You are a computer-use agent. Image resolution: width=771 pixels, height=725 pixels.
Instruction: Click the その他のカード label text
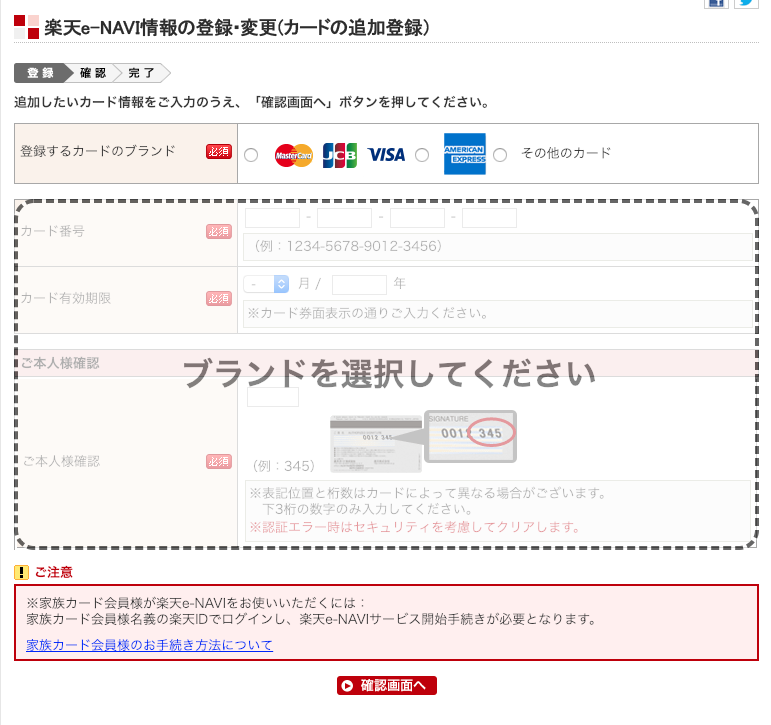click(566, 153)
